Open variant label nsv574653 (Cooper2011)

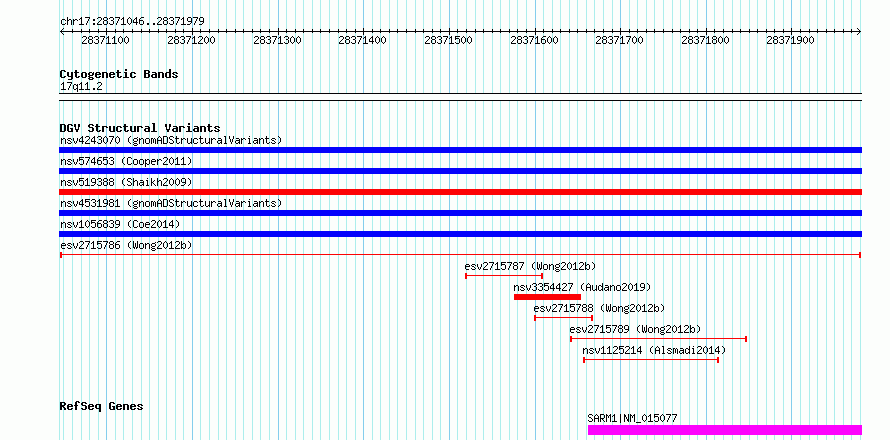pyautogui.click(x=126, y=161)
